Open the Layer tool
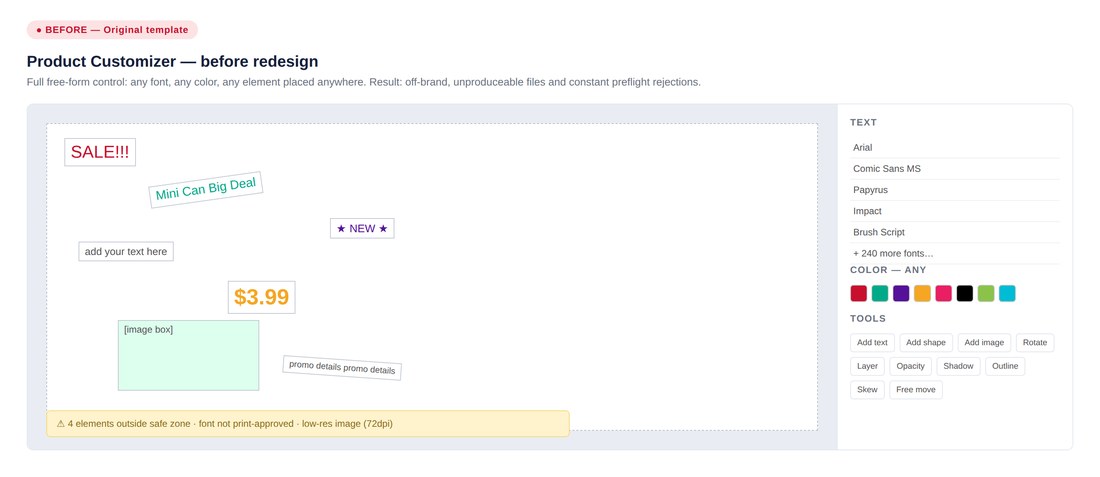The height and width of the screenshot is (477, 1100). 867,366
